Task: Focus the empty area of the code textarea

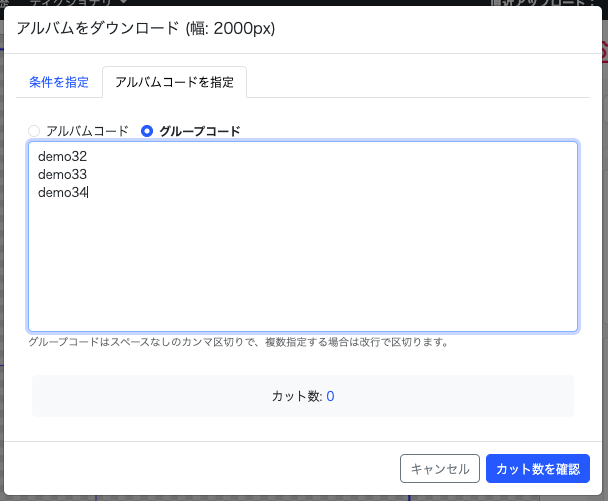Action: (x=300, y=270)
